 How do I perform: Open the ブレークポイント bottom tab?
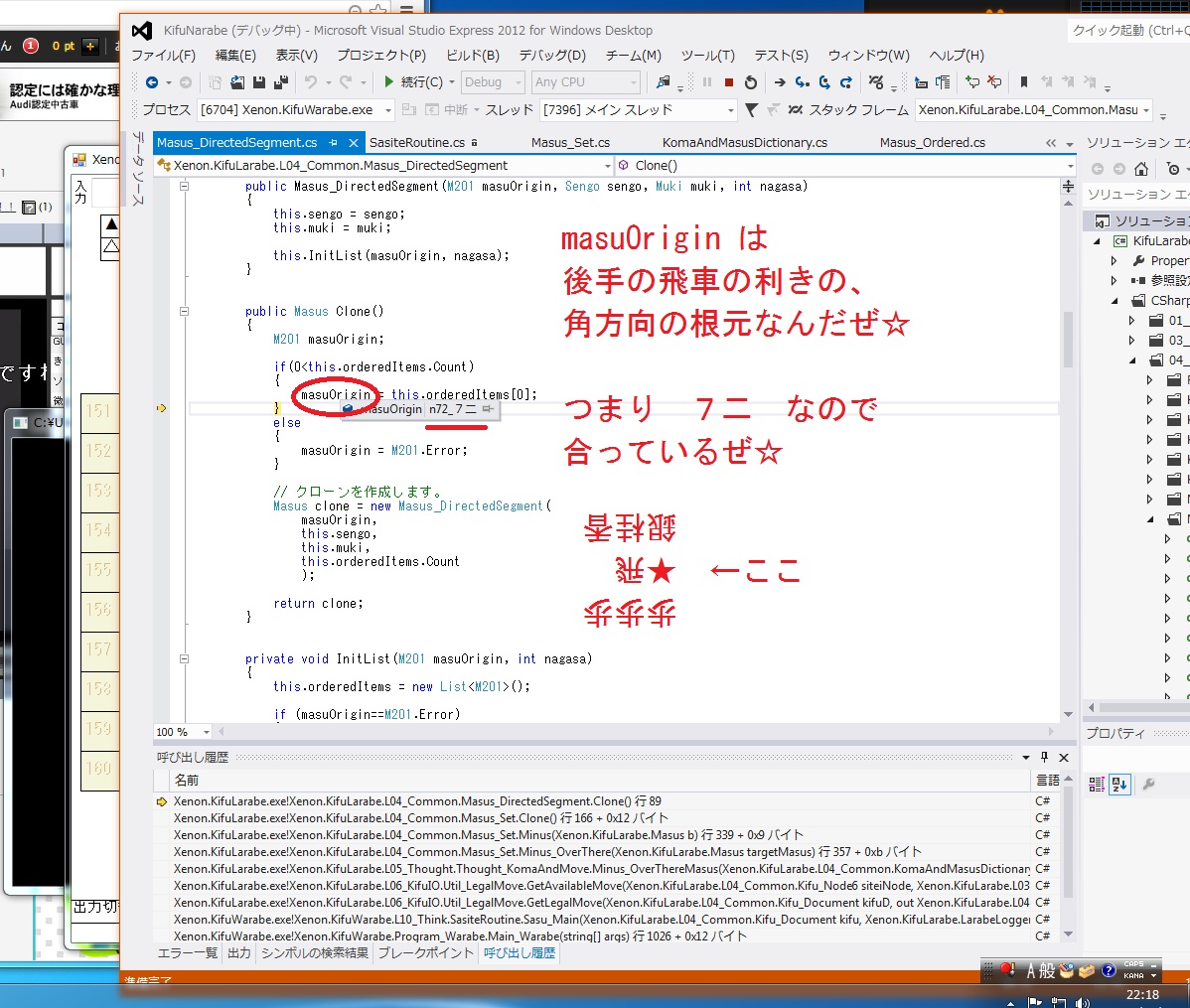(x=426, y=952)
